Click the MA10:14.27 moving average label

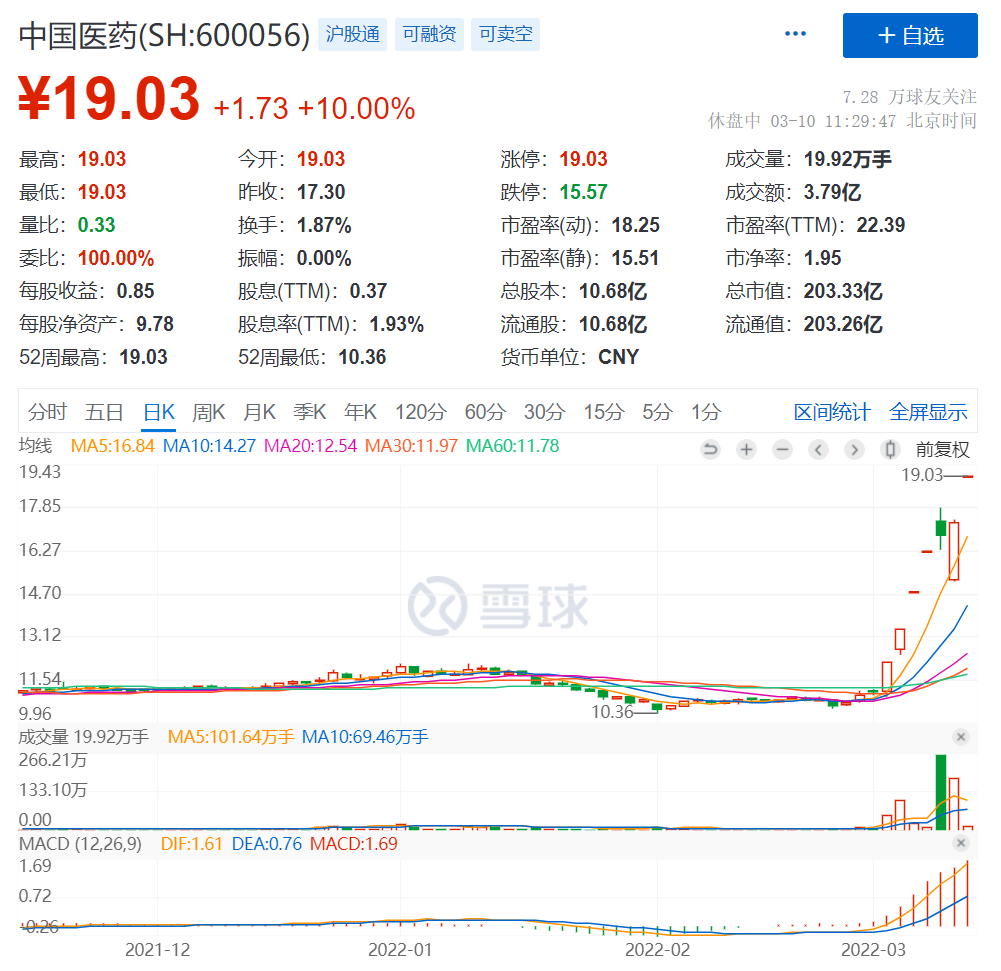pos(209,446)
